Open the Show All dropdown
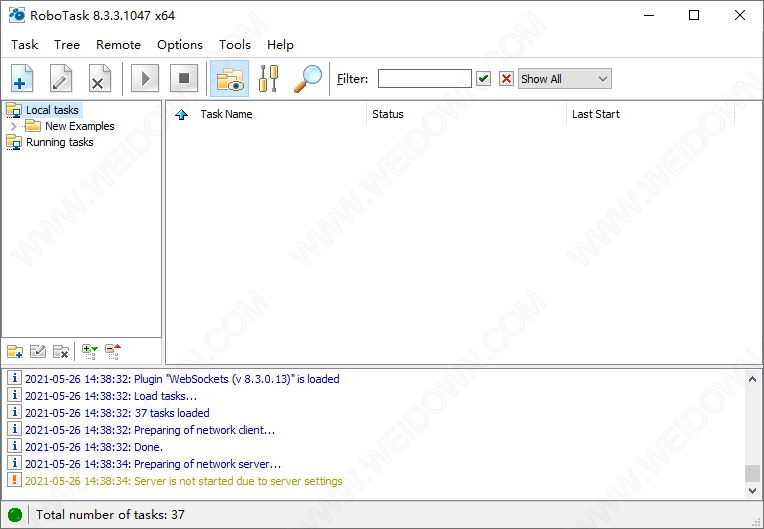Image resolution: width=764 pixels, height=529 pixels. [x=564, y=78]
